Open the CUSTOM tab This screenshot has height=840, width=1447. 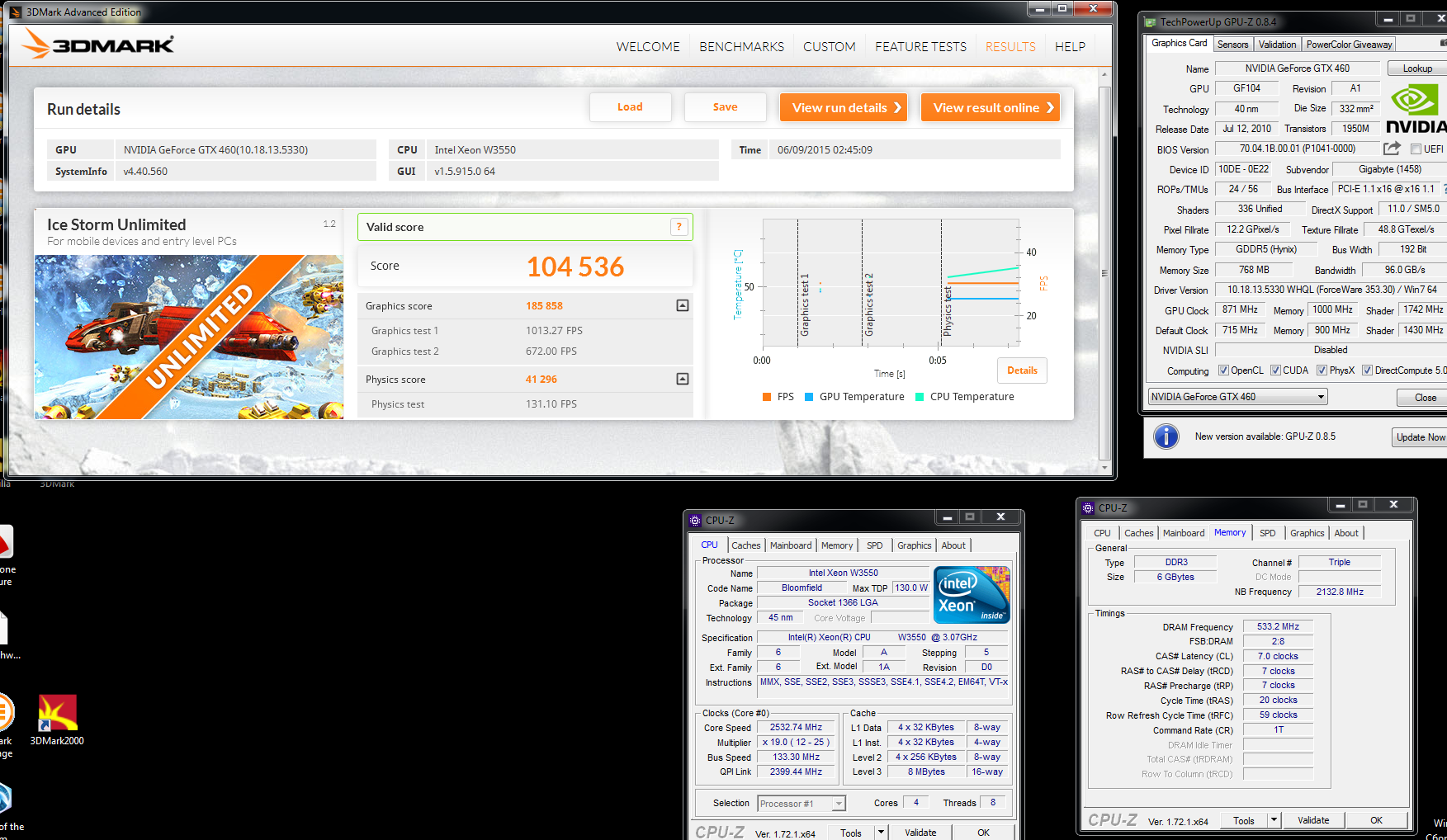830,47
